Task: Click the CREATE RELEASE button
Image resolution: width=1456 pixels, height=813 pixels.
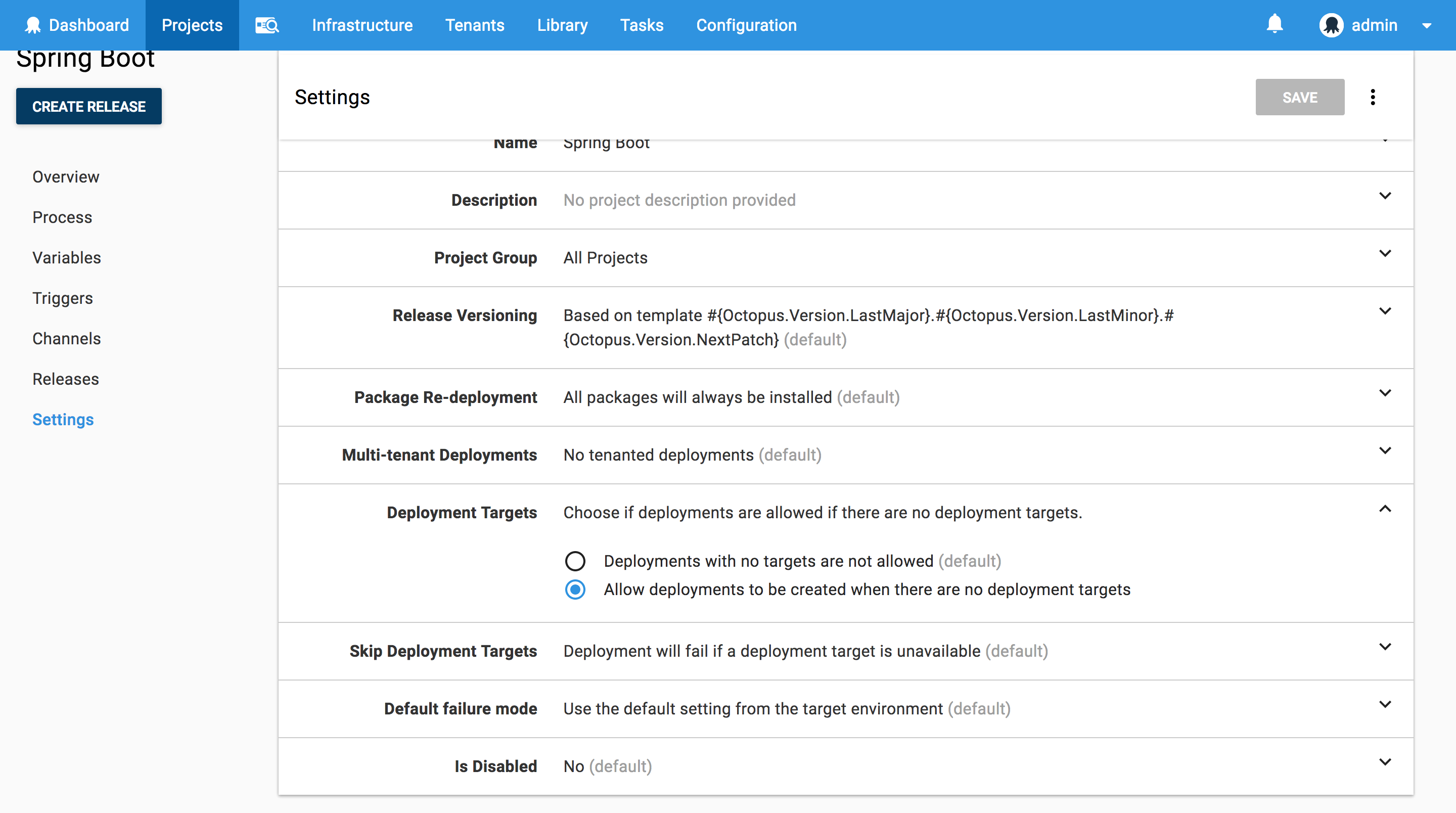Action: coord(89,106)
